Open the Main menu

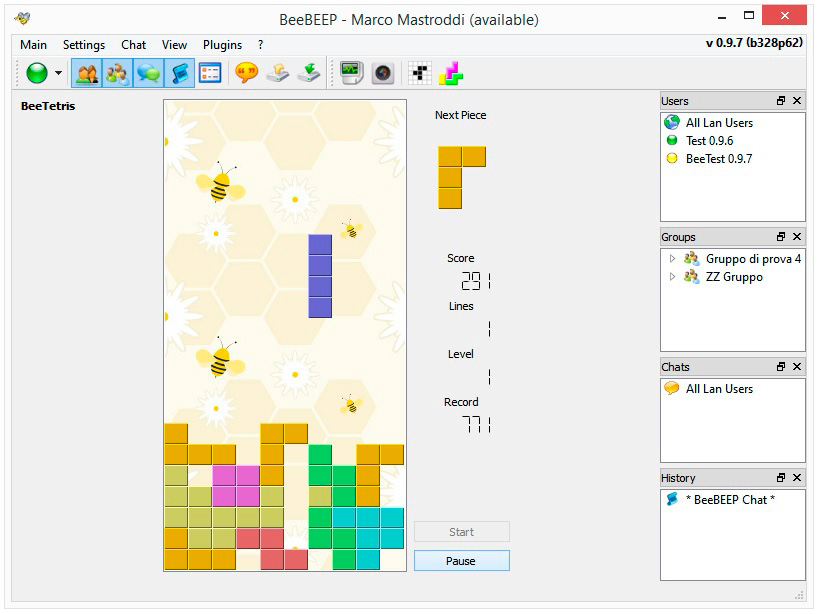coord(33,45)
